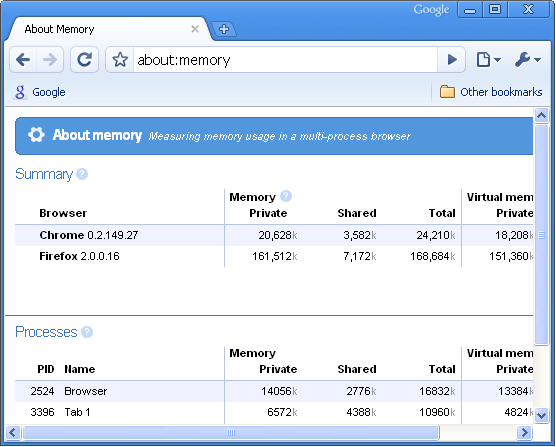
Task: Click the horizontal scrollbar thumb
Action: click(231, 432)
